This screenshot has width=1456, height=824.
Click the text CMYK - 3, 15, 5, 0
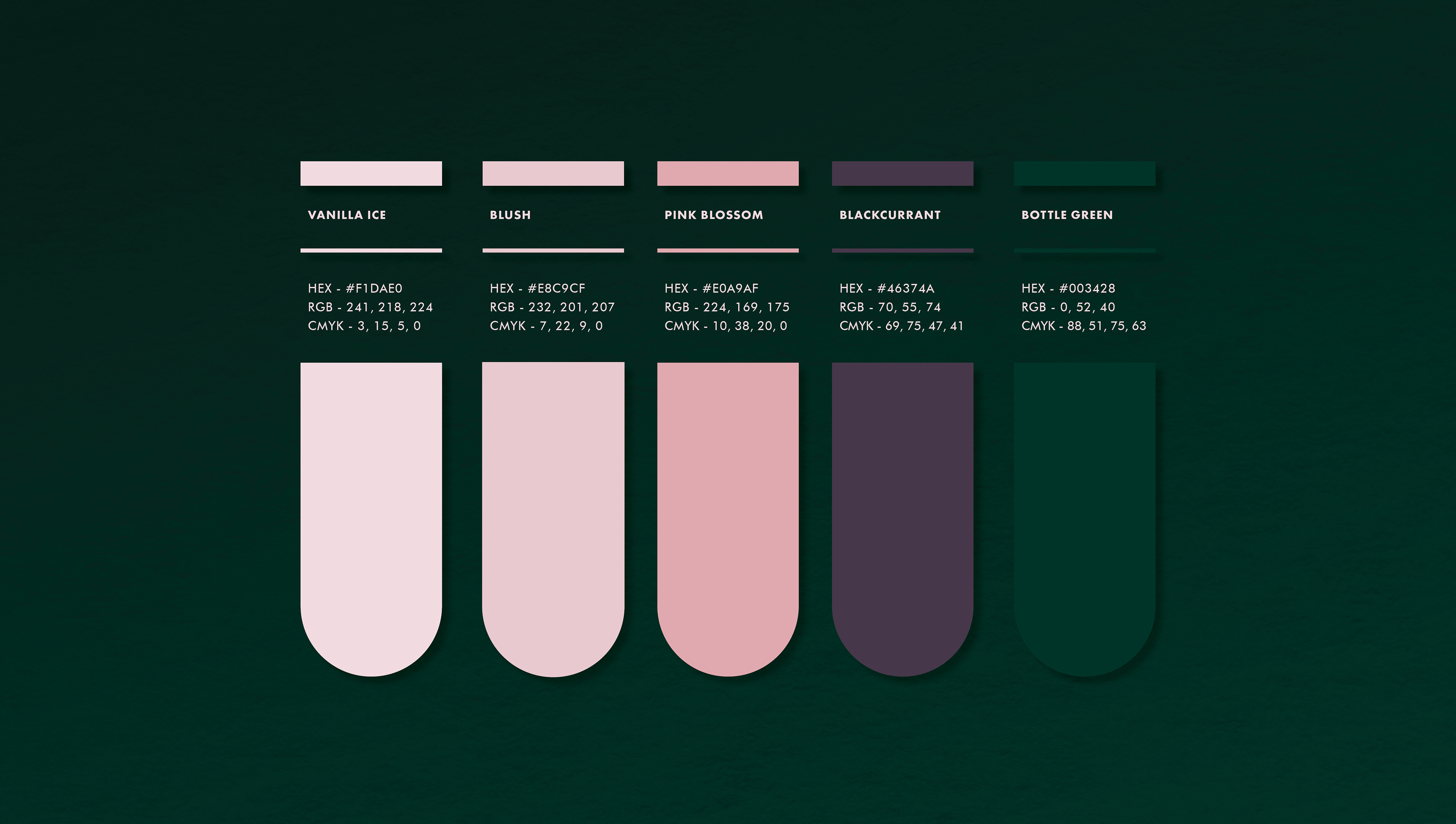[364, 326]
